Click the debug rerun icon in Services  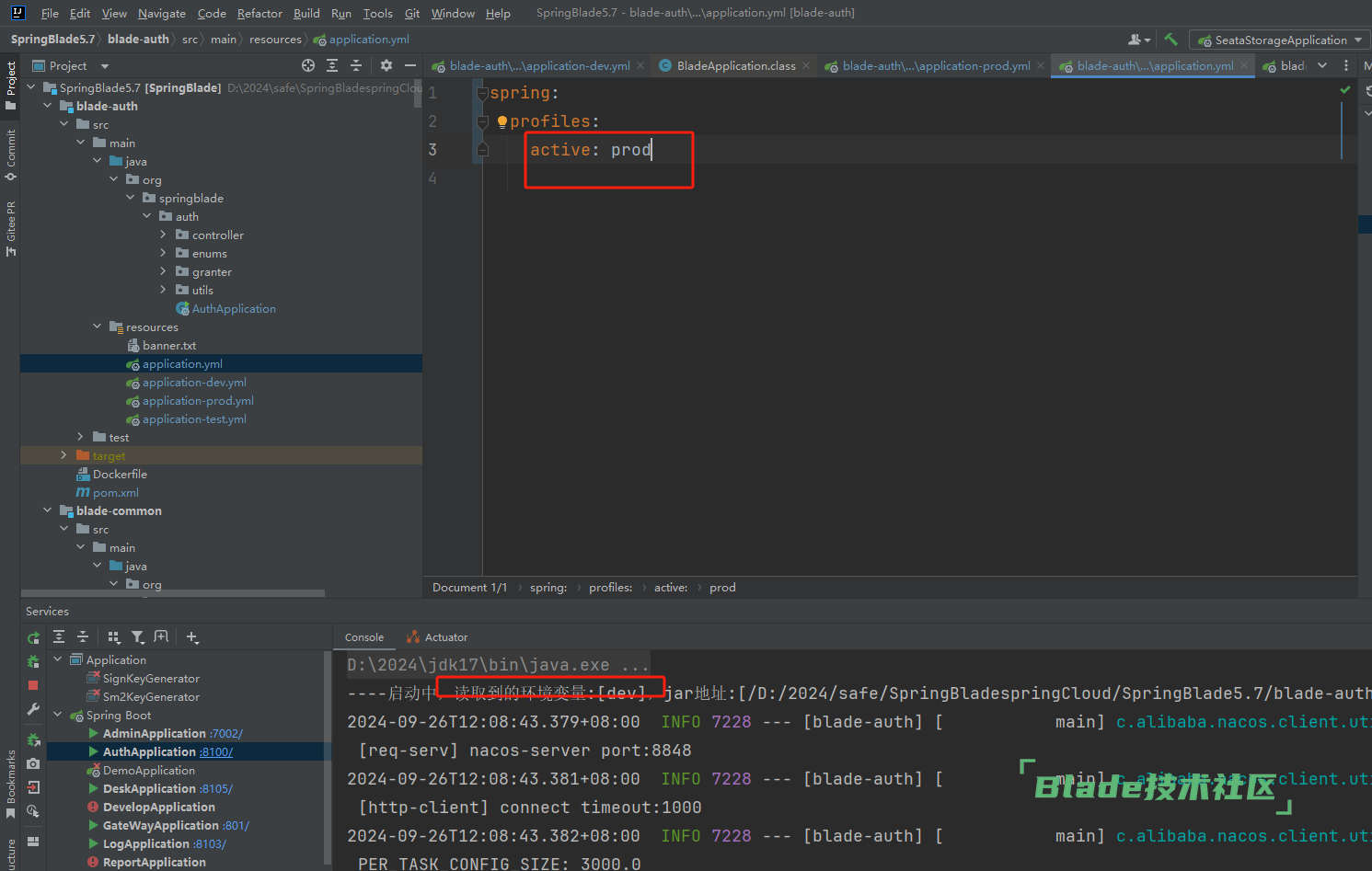pos(33,661)
